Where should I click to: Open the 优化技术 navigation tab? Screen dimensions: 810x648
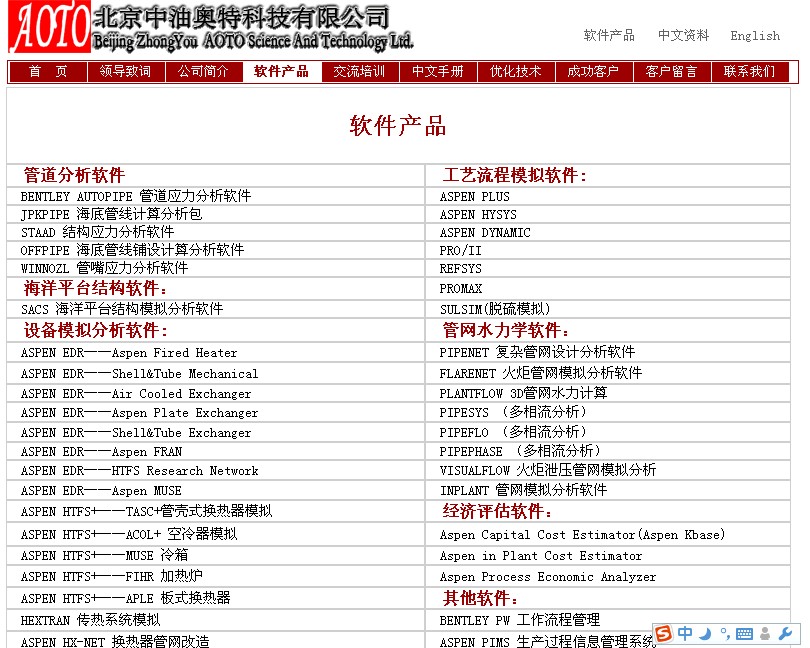coord(516,71)
